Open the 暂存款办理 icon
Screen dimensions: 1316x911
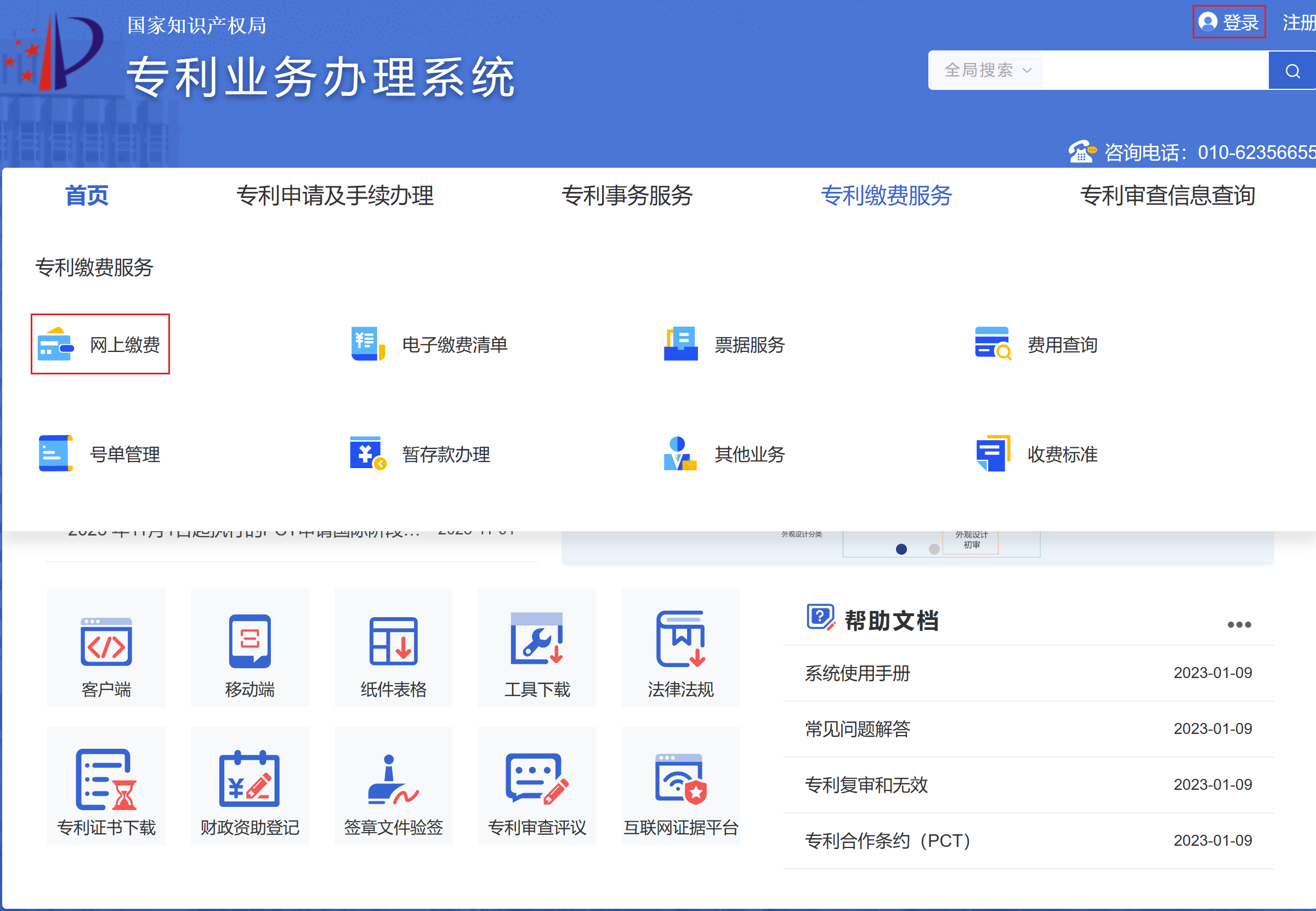[x=368, y=454]
